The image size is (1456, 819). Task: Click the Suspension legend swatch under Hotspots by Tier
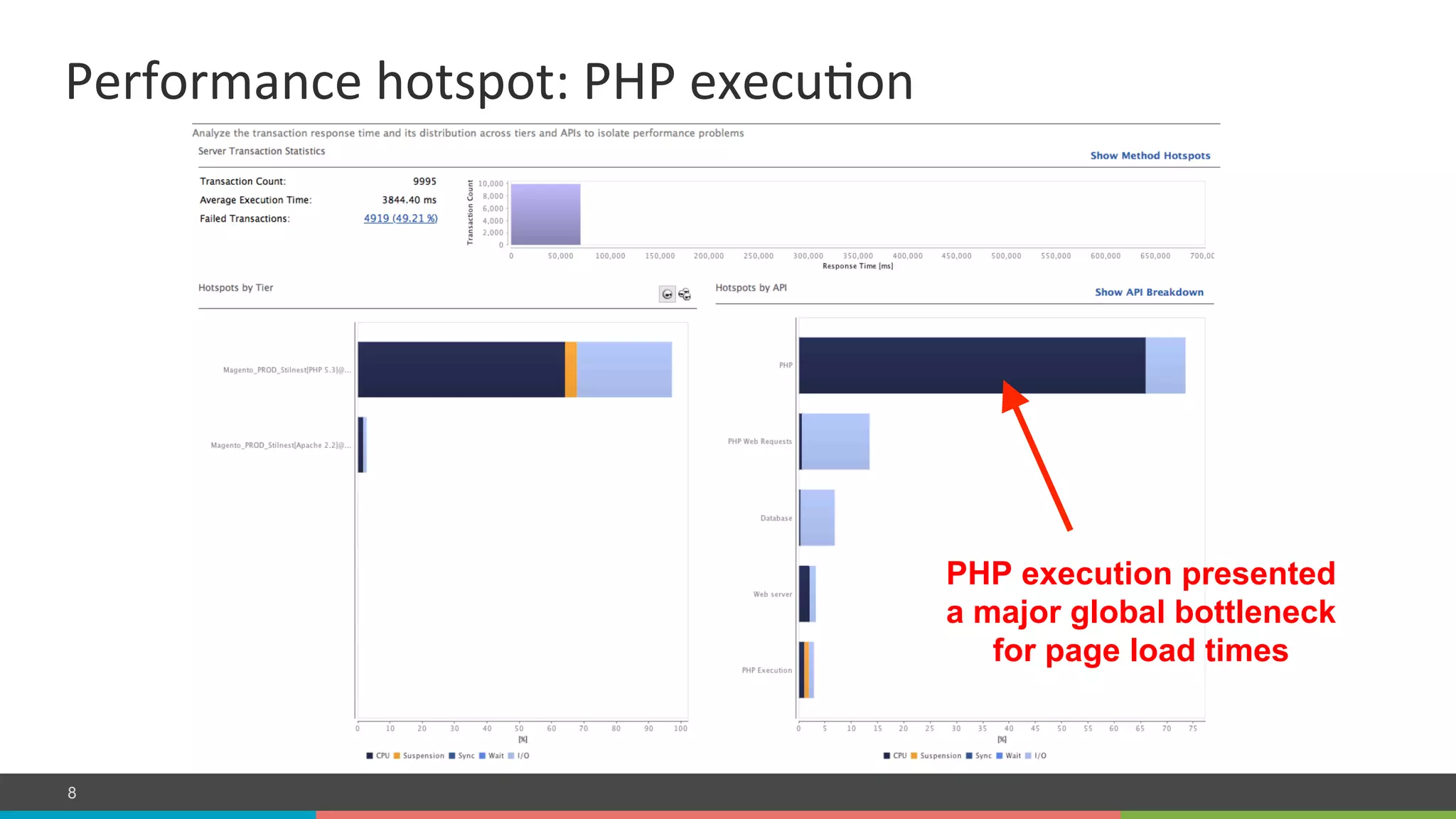coord(397,756)
